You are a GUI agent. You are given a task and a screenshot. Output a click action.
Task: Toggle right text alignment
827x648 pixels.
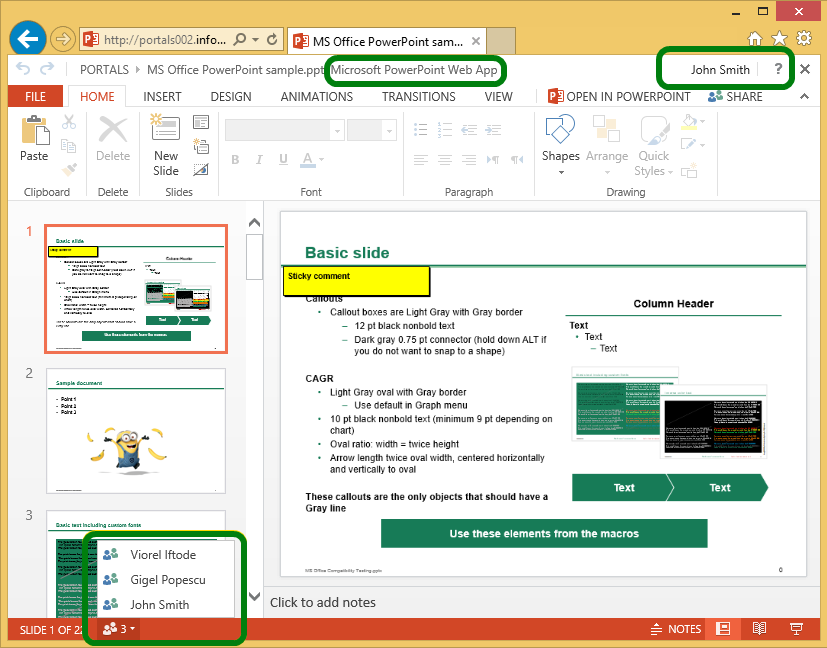(x=469, y=160)
